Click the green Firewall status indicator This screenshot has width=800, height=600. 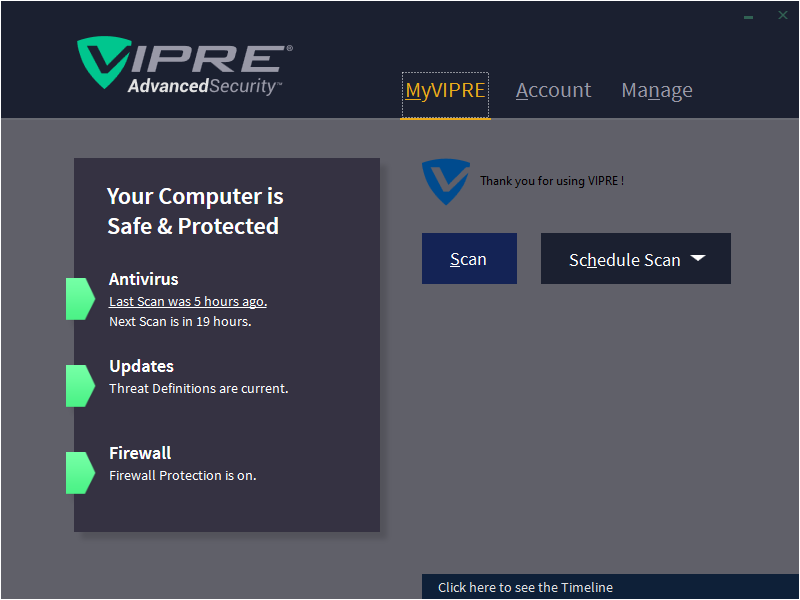(80, 473)
